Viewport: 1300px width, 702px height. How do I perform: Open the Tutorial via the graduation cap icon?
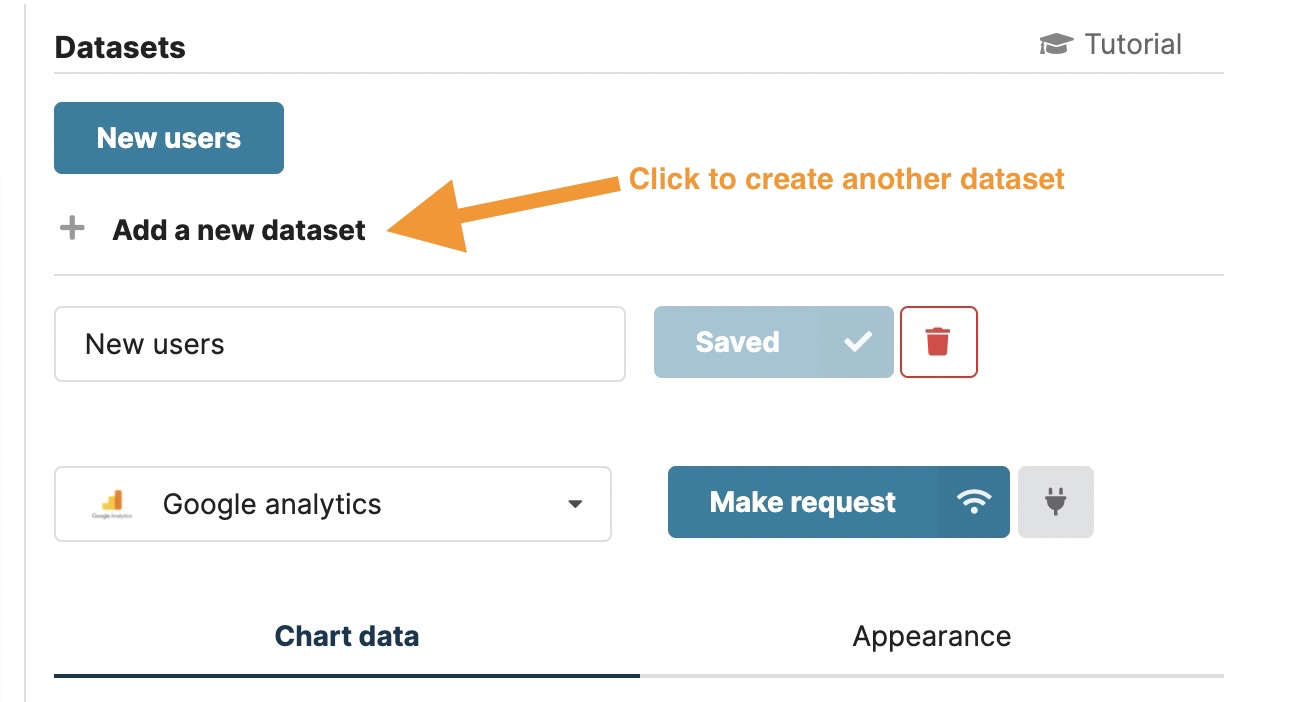click(1055, 43)
